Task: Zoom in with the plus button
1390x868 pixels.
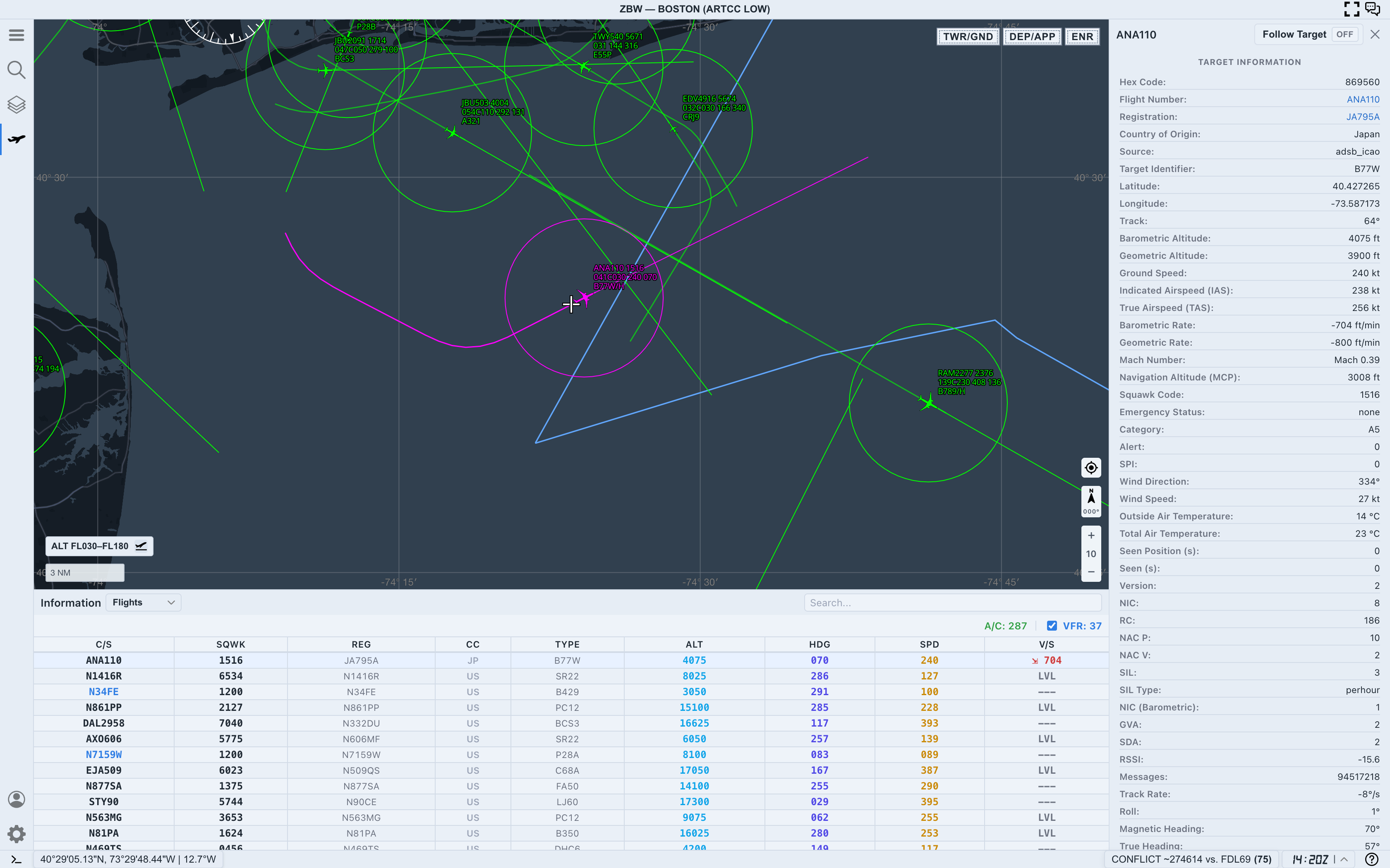Action: pyautogui.click(x=1091, y=536)
